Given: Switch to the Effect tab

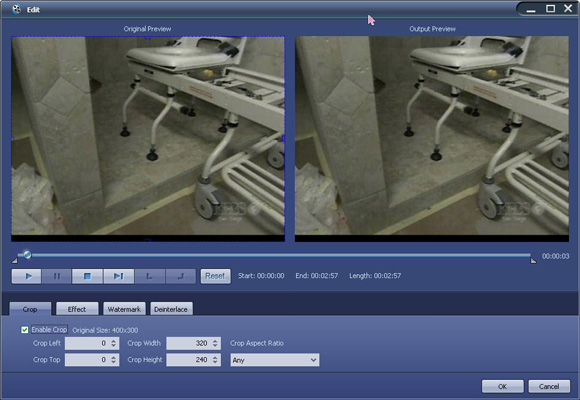Looking at the screenshot, I should click(77, 309).
